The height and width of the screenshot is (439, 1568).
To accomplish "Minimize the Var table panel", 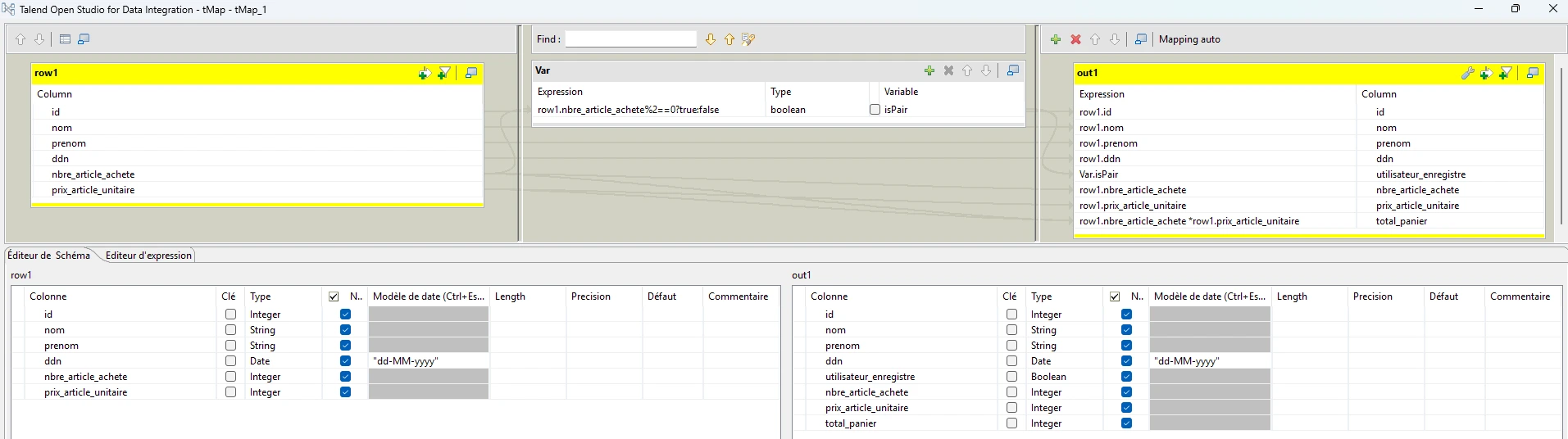I will click(1013, 70).
